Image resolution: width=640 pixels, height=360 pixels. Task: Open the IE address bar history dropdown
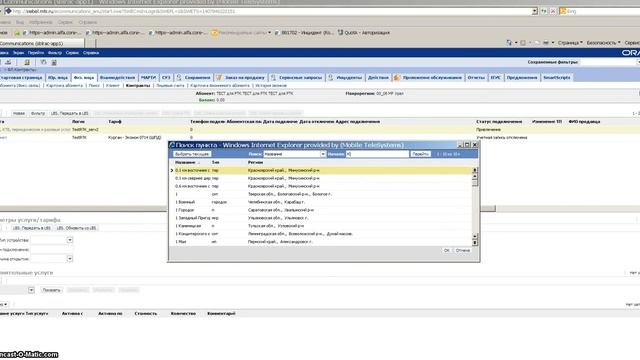535,11
